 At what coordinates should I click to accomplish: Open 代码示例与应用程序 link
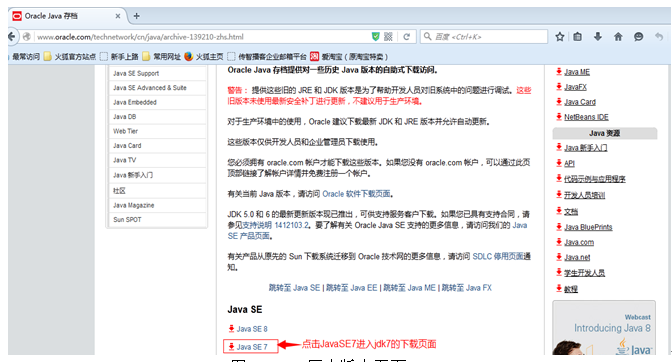coord(594,179)
